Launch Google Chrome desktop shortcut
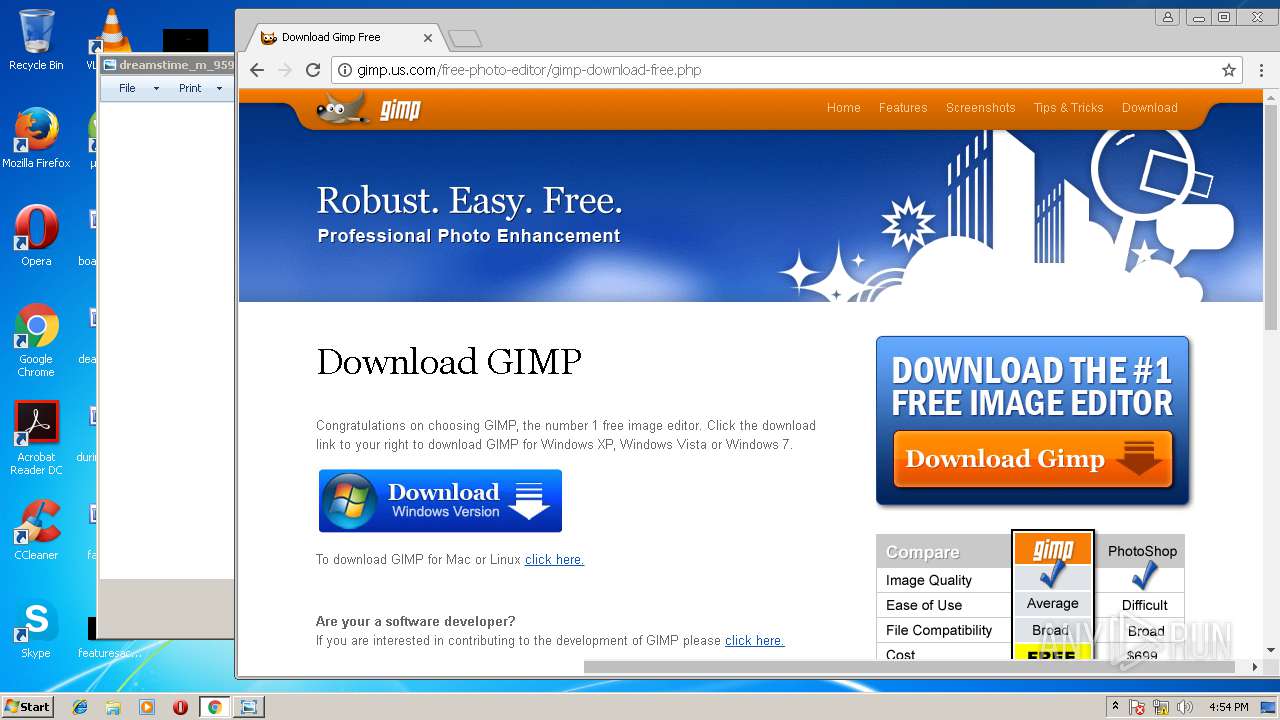Screen dimensions: 1280x720 coord(36,340)
